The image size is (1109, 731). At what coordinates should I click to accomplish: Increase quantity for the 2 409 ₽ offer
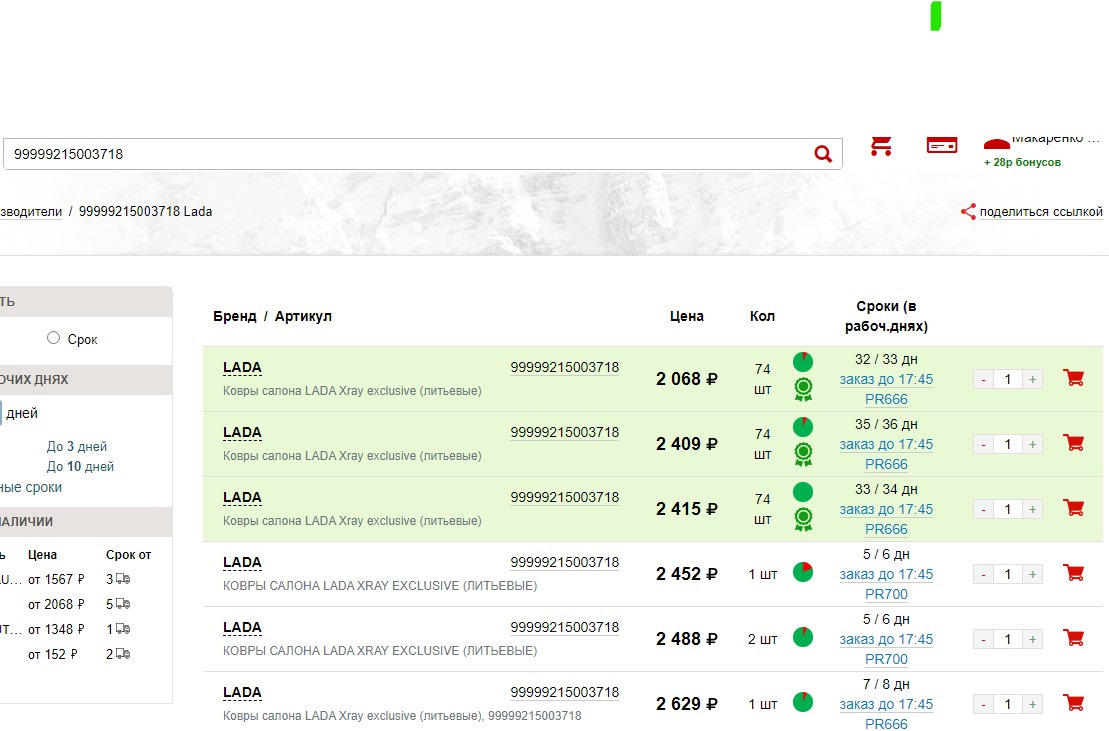pos(1032,444)
